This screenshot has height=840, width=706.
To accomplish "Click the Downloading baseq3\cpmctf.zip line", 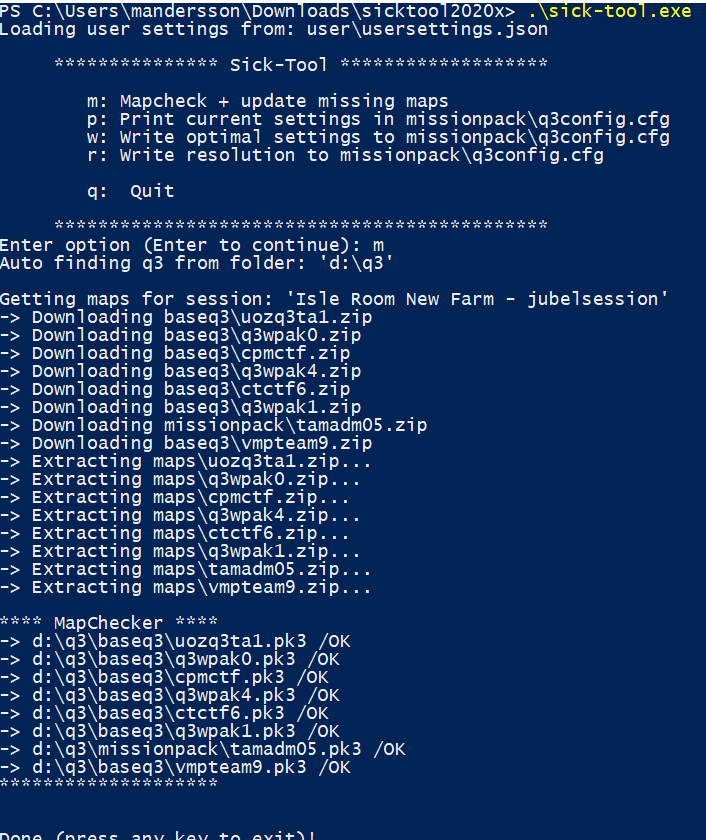I will coord(191,353).
